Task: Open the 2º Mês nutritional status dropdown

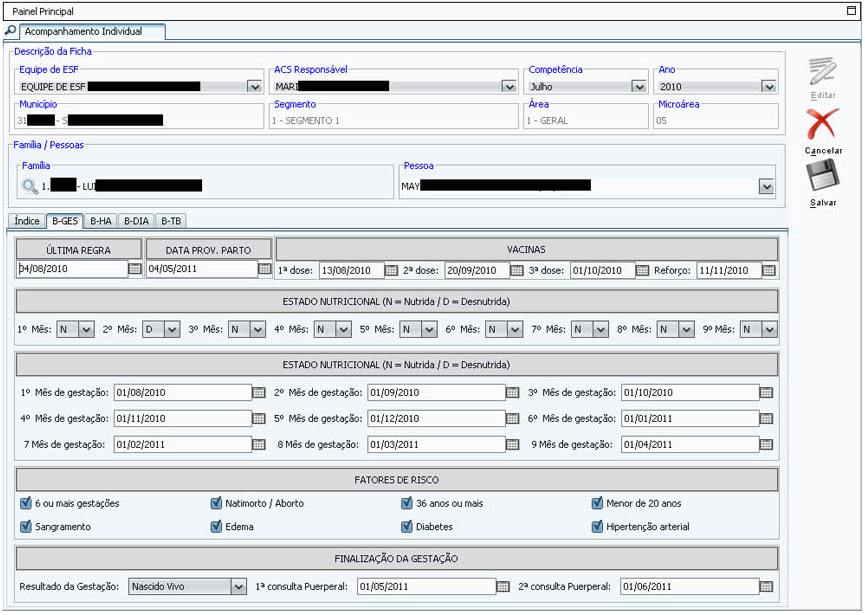Action: pyautogui.click(x=172, y=329)
